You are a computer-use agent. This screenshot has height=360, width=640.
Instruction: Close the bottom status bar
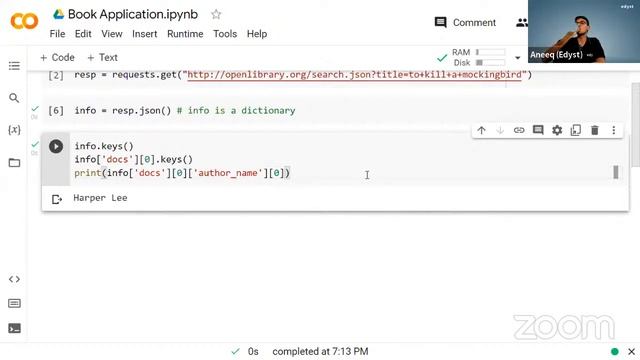point(631,351)
